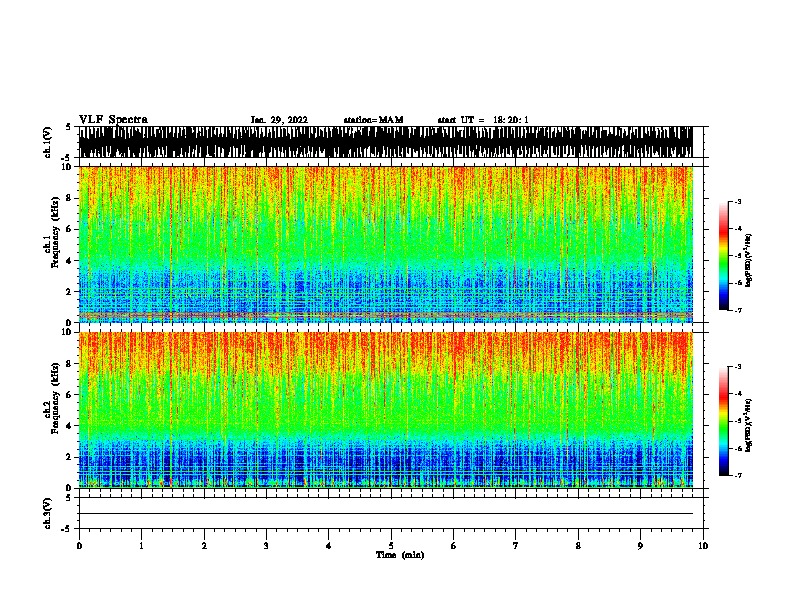Viewport: 792px width, 612px height.
Task: Click the ch.1 voltage waveform strip at top
Action: tap(385, 142)
